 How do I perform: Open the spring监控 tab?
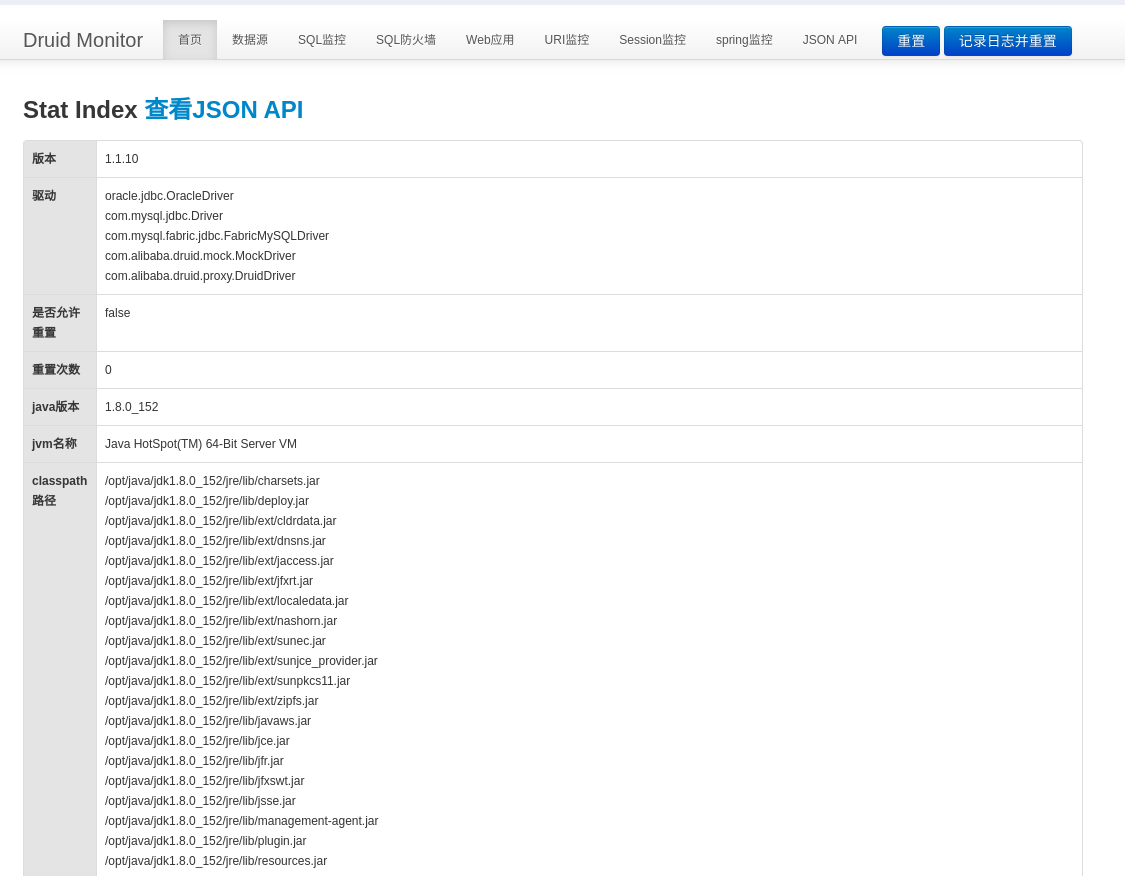coord(743,40)
